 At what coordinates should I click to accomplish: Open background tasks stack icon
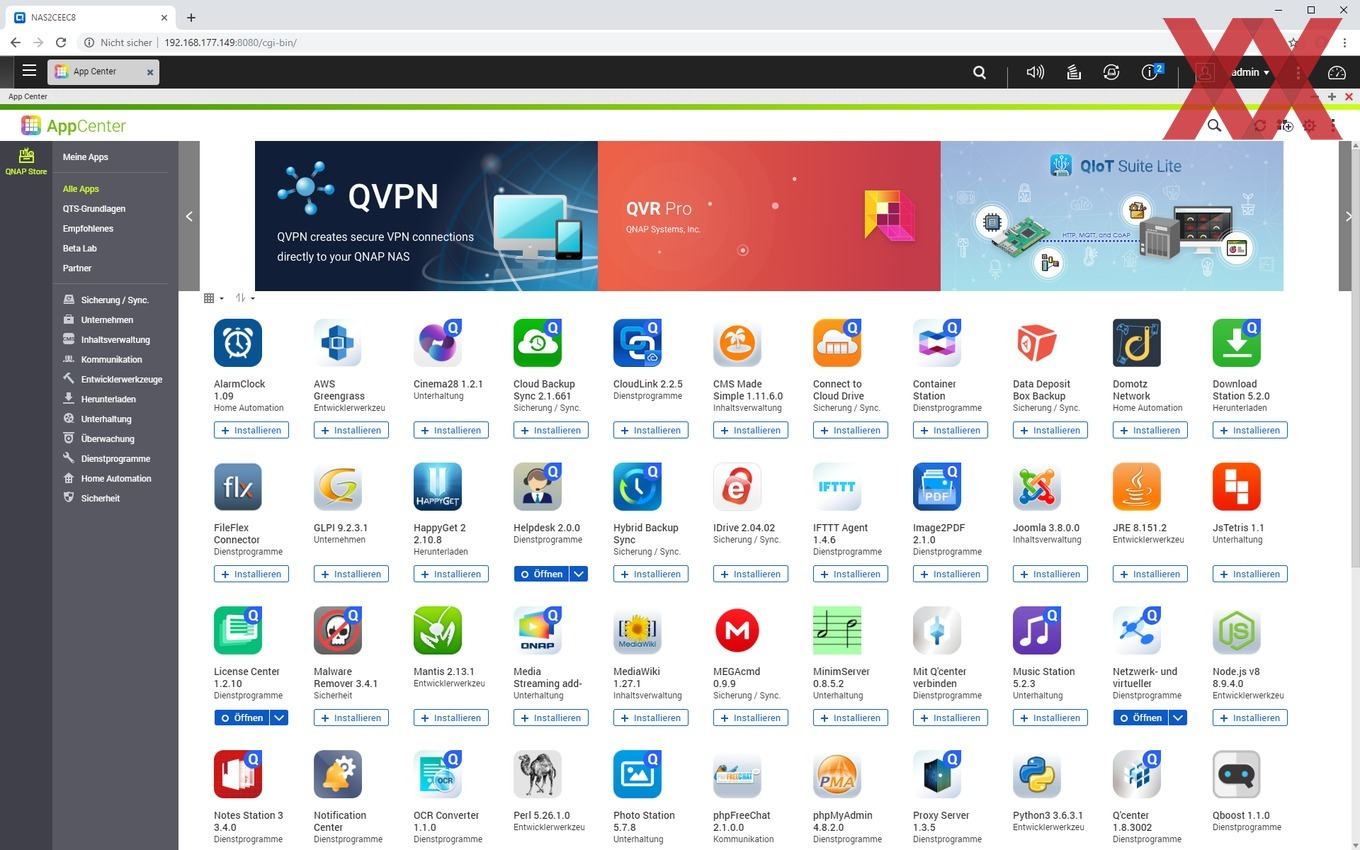1073,72
